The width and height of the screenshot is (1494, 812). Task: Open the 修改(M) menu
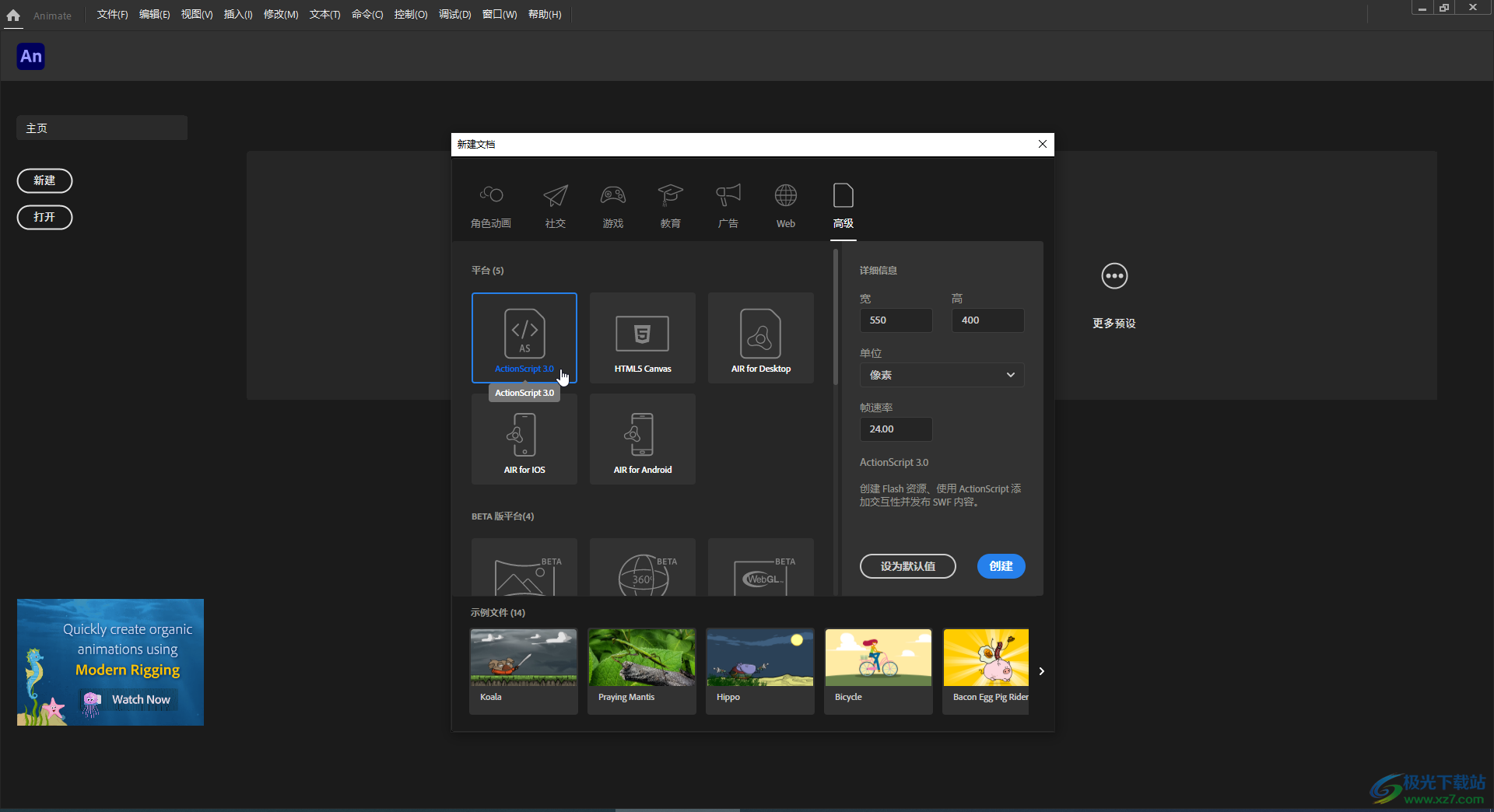click(x=281, y=15)
